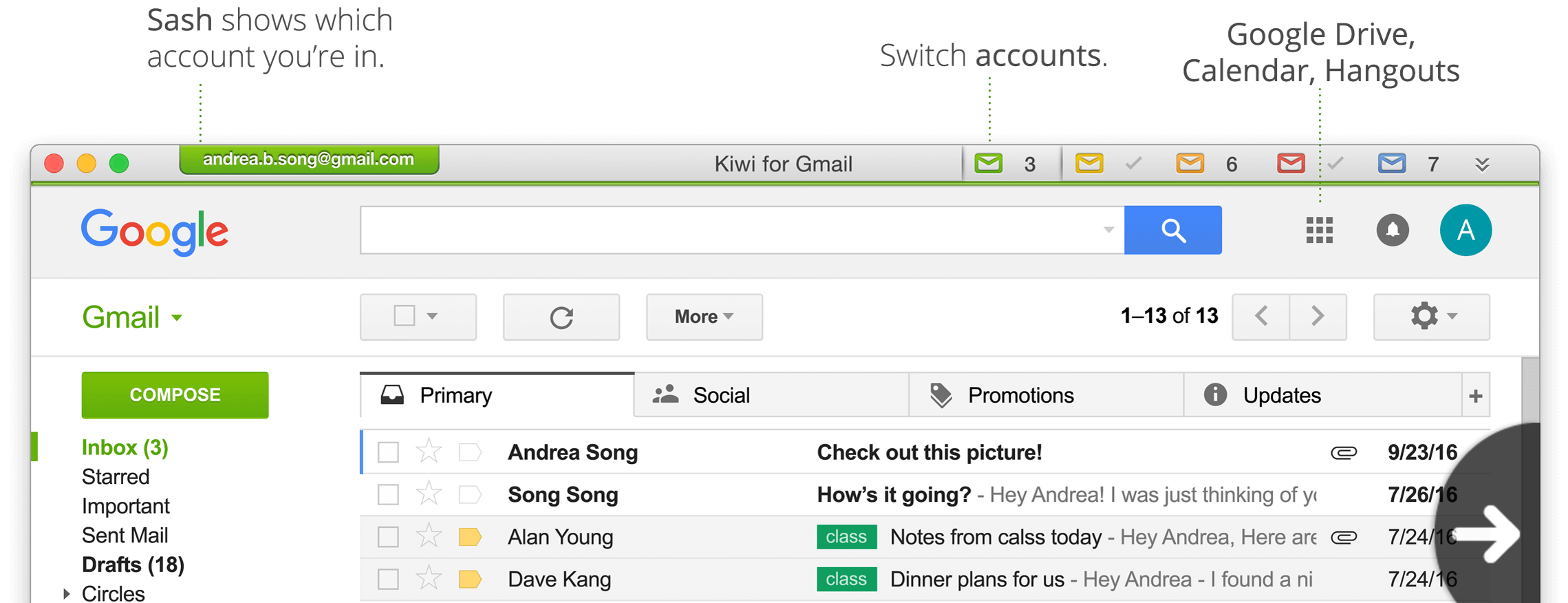Screen dimensions: 1568x603
Task: Expand the Circles label
Action: (x=67, y=593)
